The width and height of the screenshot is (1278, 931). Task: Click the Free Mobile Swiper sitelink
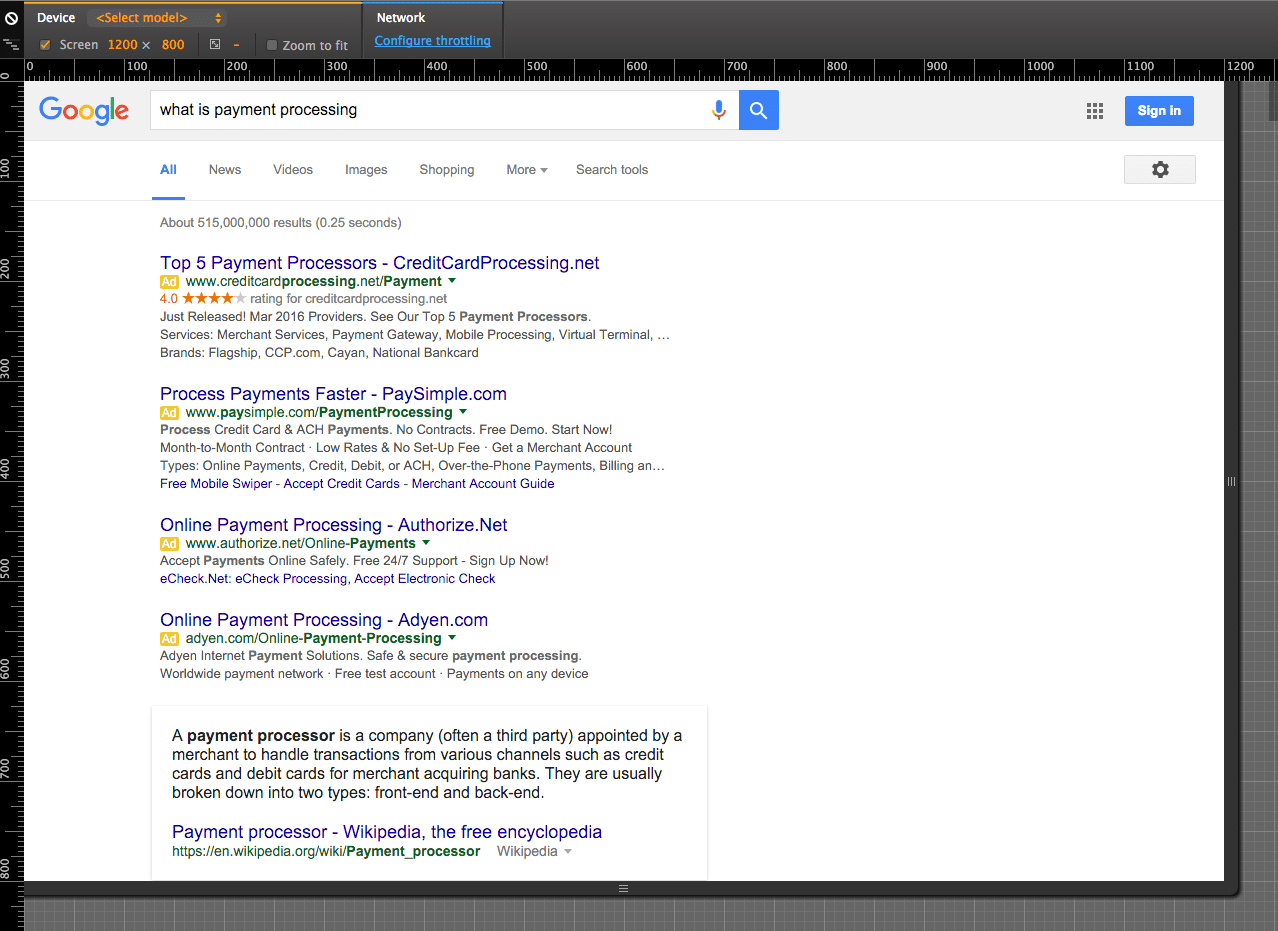(x=216, y=484)
